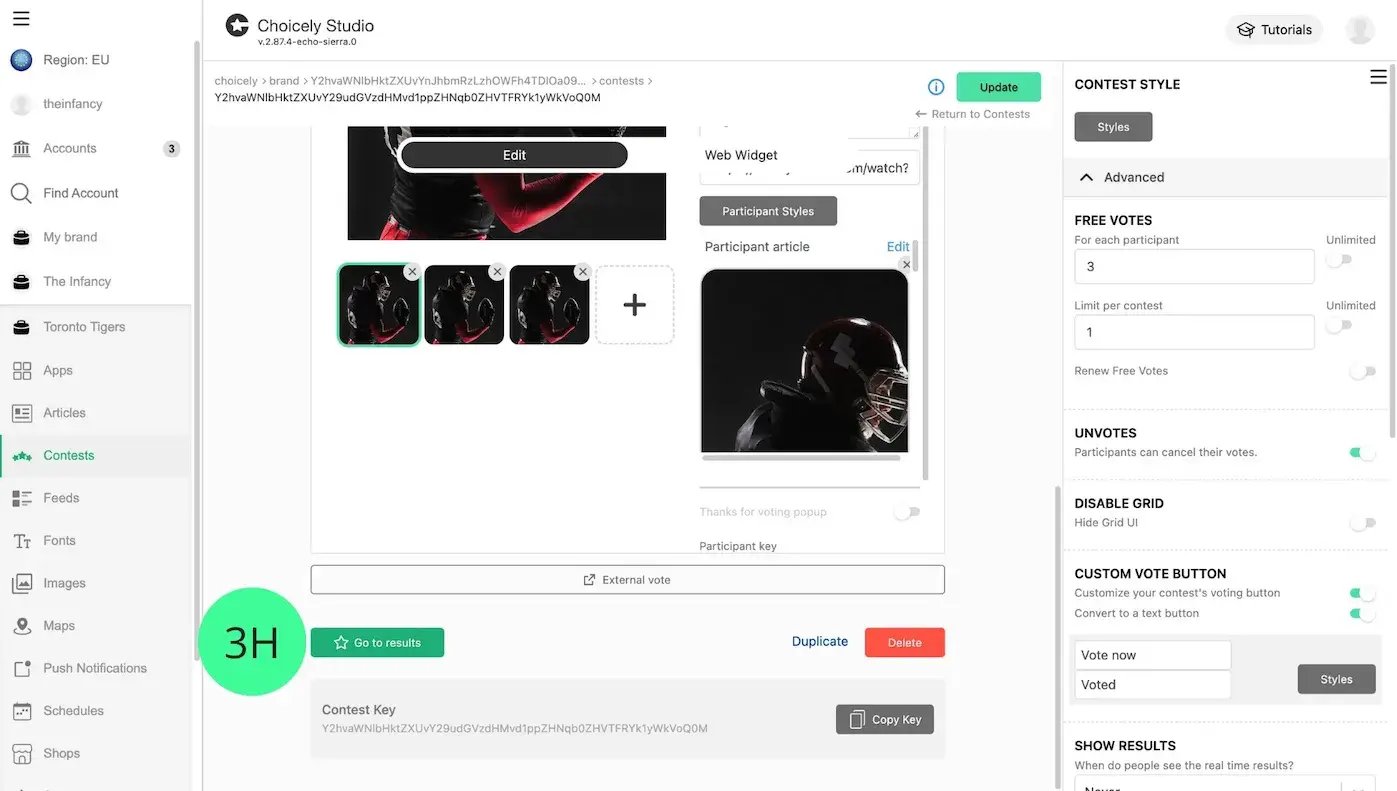Image resolution: width=1397 pixels, height=791 pixels.
Task: Click Copy Key button
Action: point(885,720)
